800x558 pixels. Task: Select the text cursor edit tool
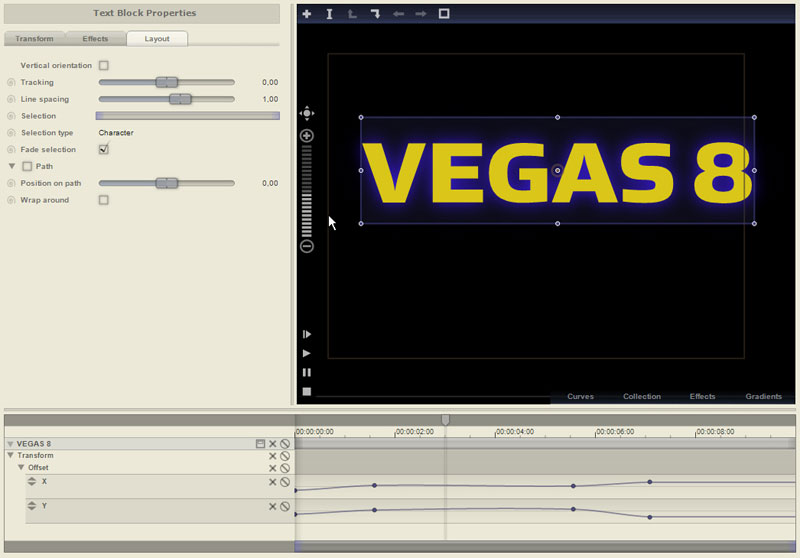[329, 14]
